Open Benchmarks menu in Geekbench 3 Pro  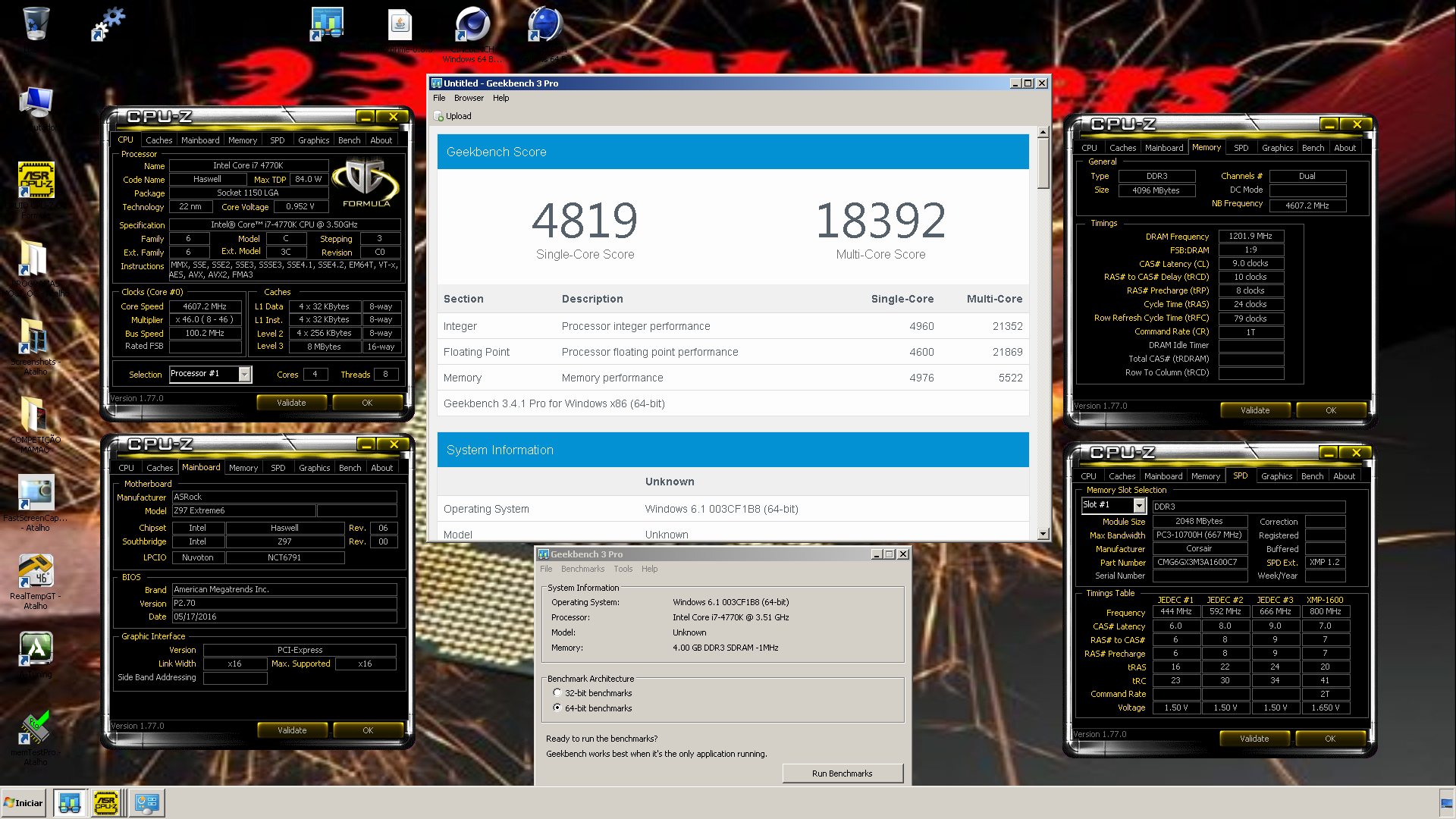click(582, 569)
